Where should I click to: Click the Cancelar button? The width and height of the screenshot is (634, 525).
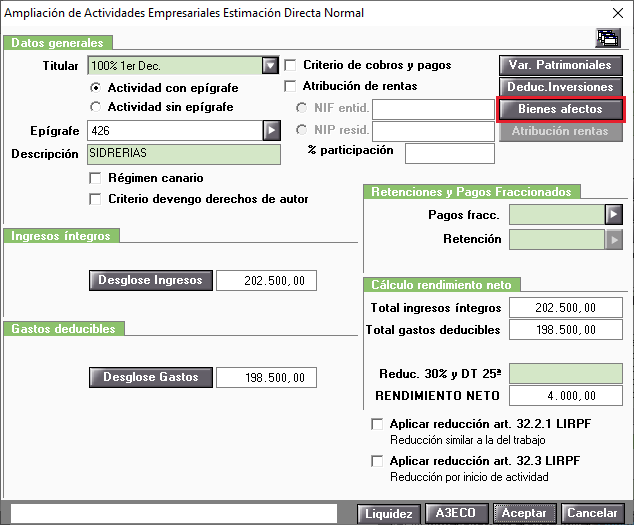592,514
